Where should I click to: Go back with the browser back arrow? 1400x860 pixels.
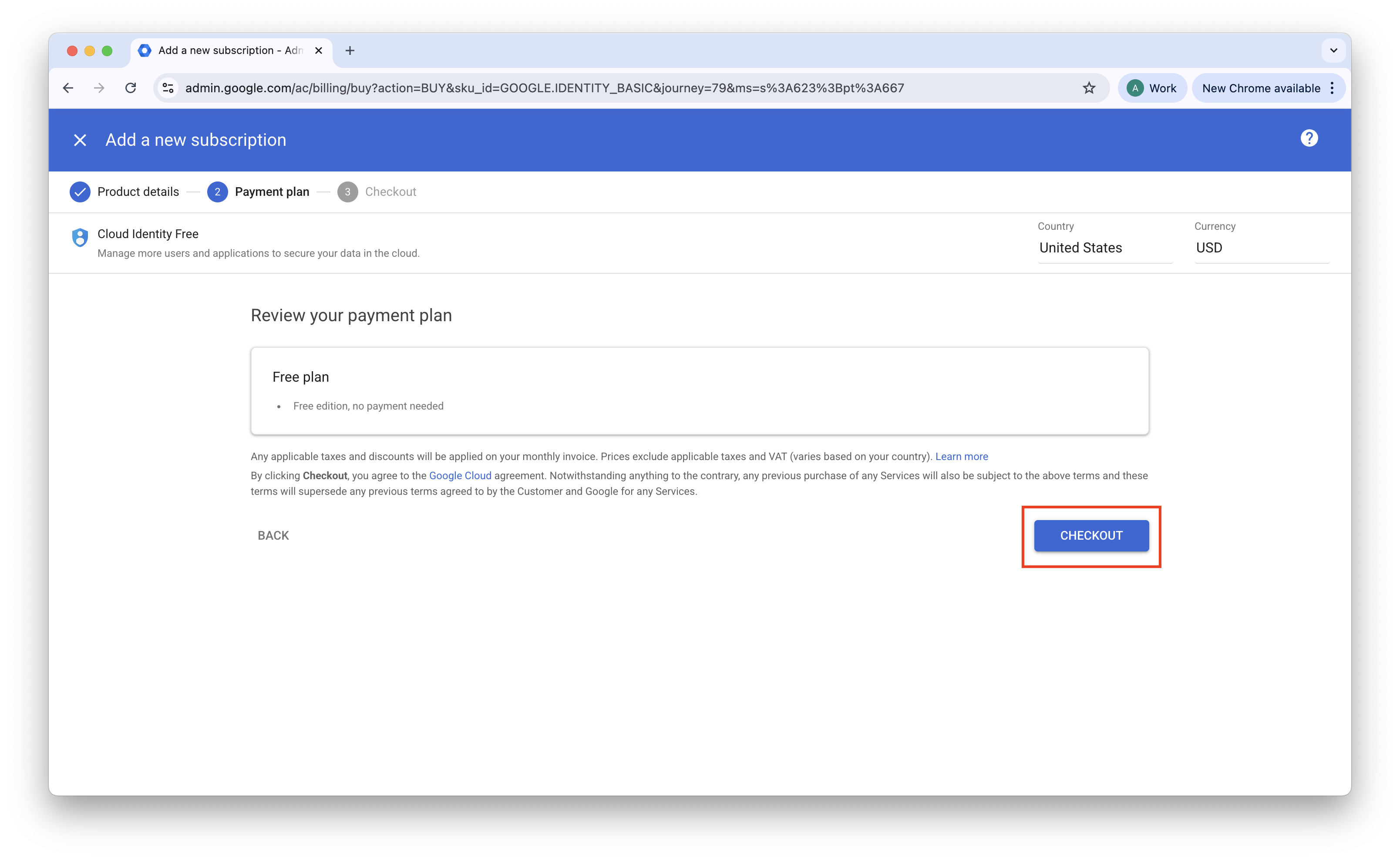[68, 88]
